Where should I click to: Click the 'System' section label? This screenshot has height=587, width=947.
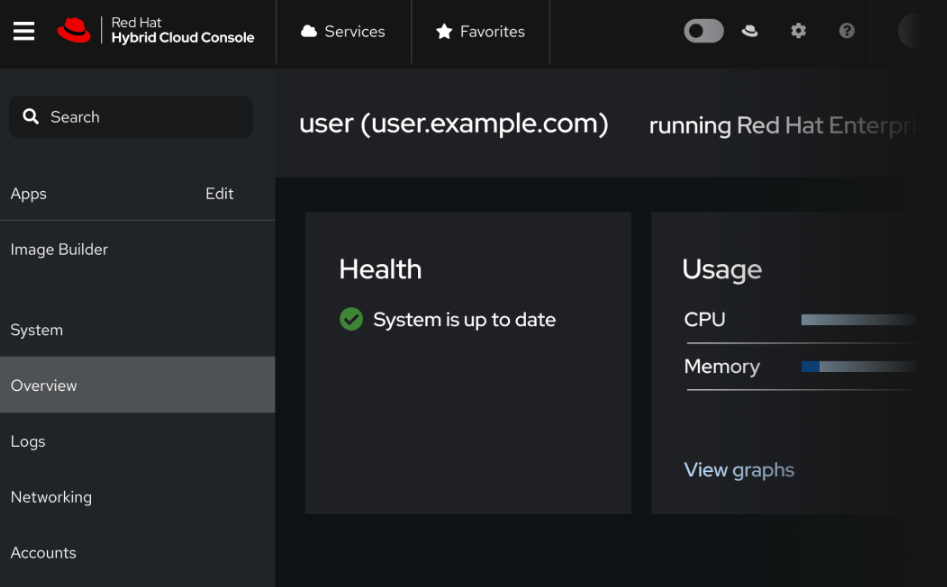[x=36, y=330]
